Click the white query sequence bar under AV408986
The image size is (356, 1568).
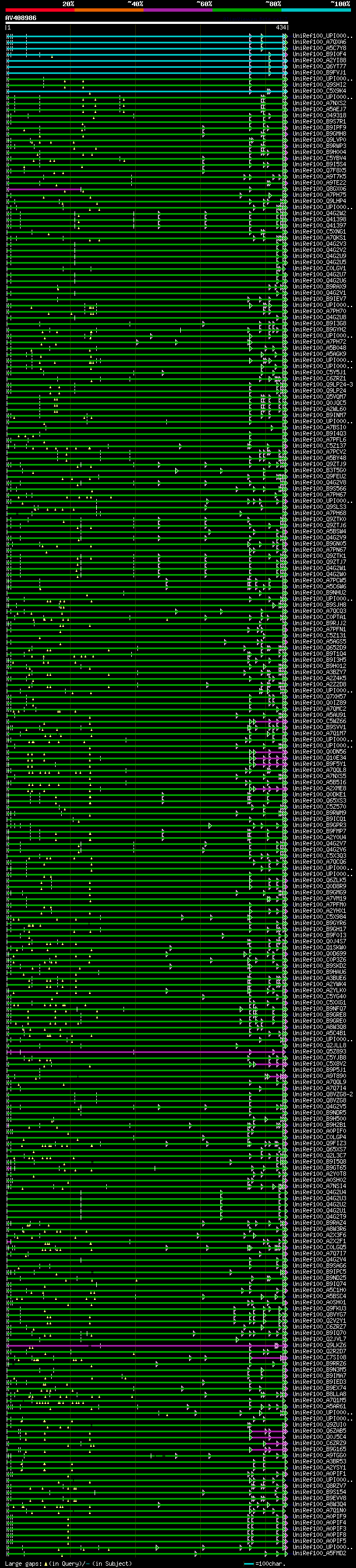tap(147, 22)
